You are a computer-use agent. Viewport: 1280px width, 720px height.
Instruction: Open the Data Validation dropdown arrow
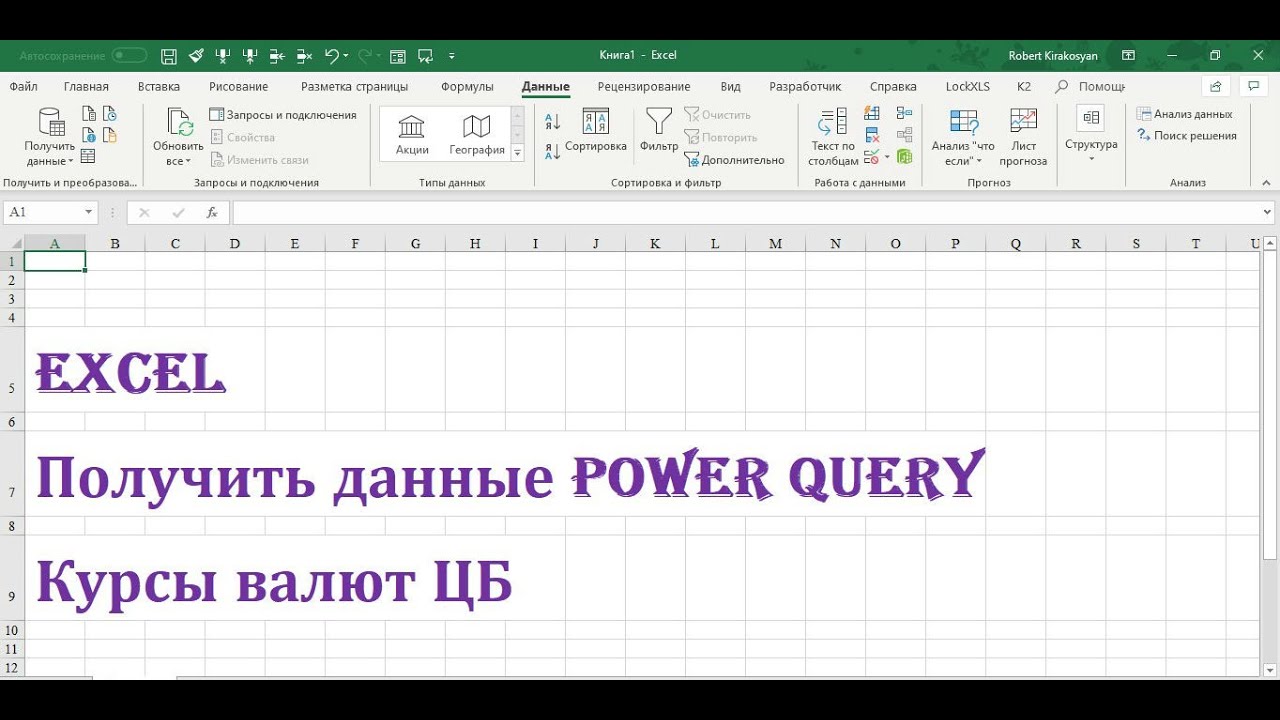point(886,158)
